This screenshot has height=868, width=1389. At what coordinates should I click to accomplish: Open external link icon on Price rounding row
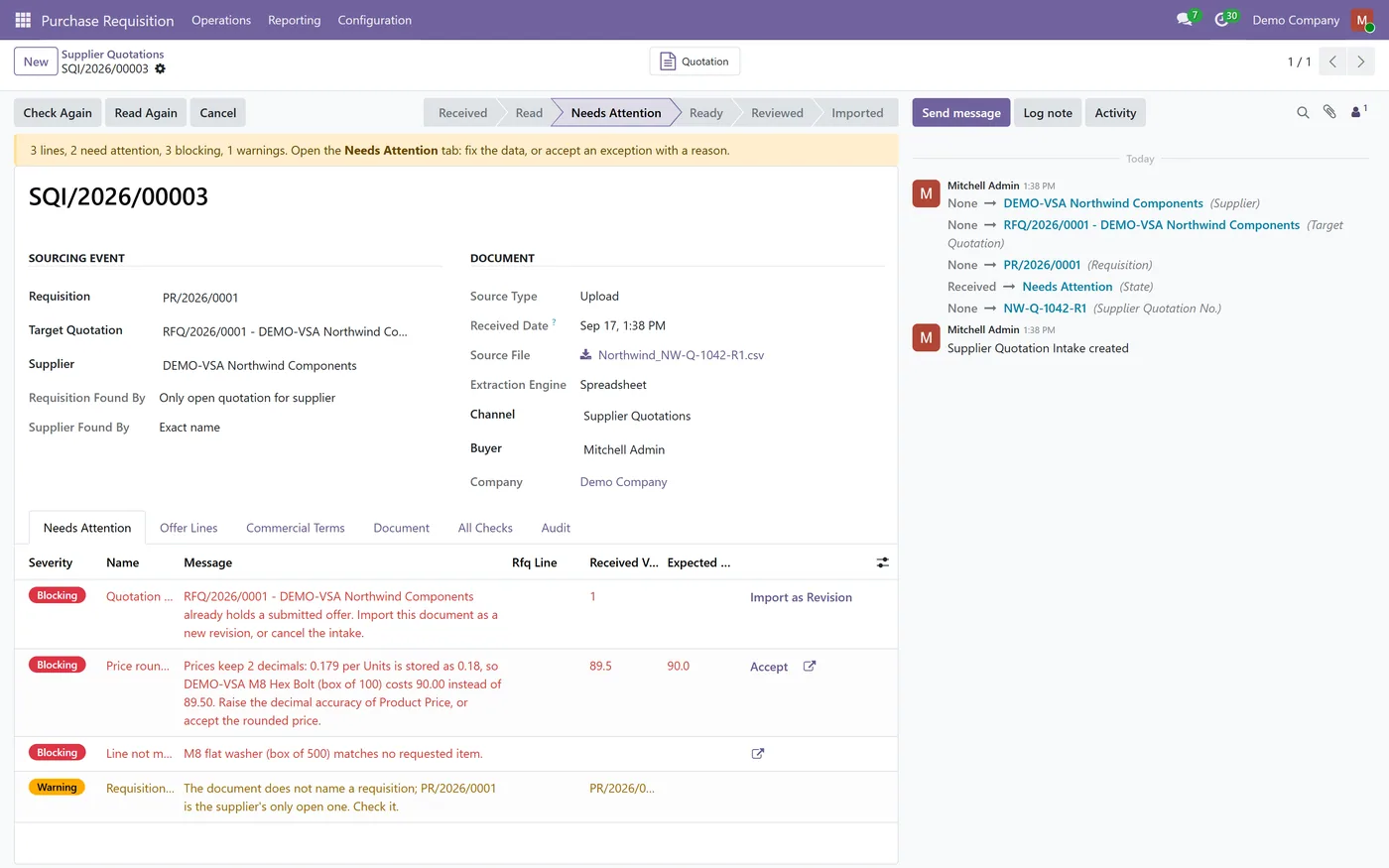click(x=809, y=666)
